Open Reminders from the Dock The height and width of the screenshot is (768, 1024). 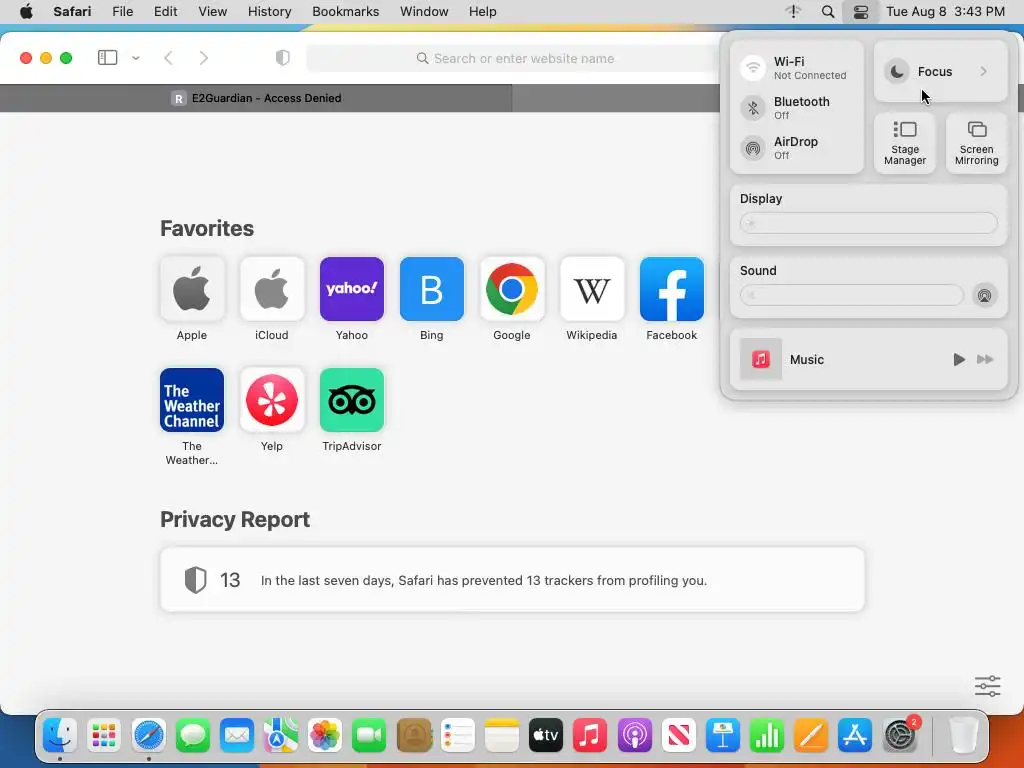(457, 735)
